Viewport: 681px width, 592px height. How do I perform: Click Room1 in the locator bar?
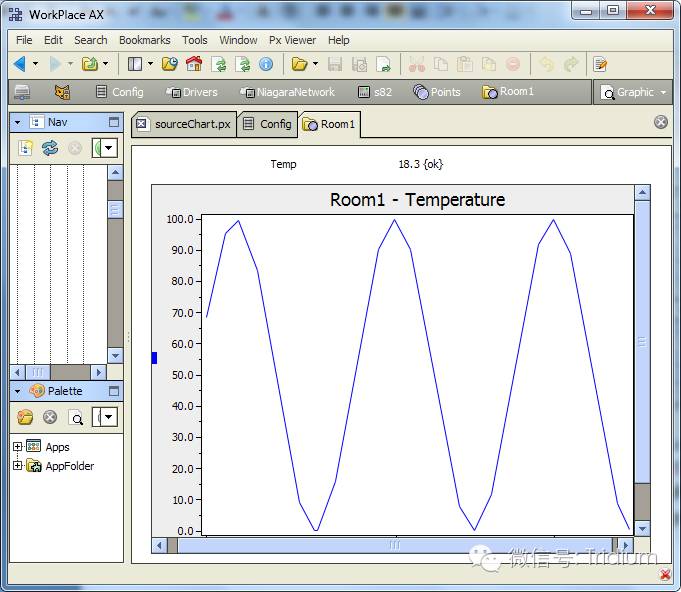point(507,92)
